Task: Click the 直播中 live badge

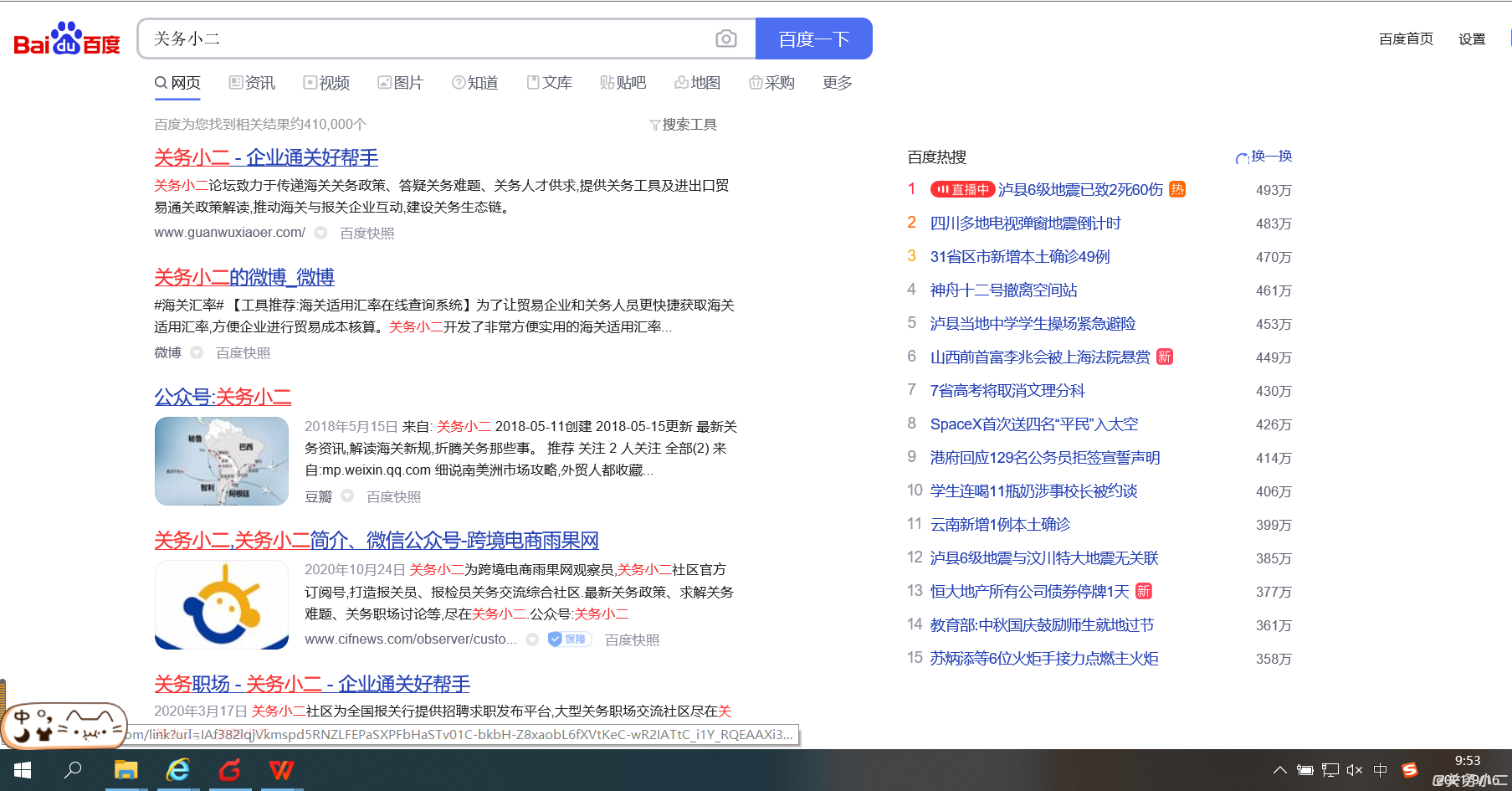Action: tap(962, 189)
